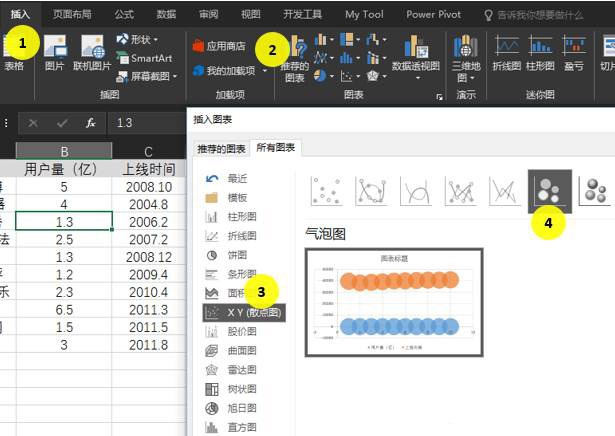
Task: Open 推荐的图表 recommended charts button
Action: pos(295,60)
